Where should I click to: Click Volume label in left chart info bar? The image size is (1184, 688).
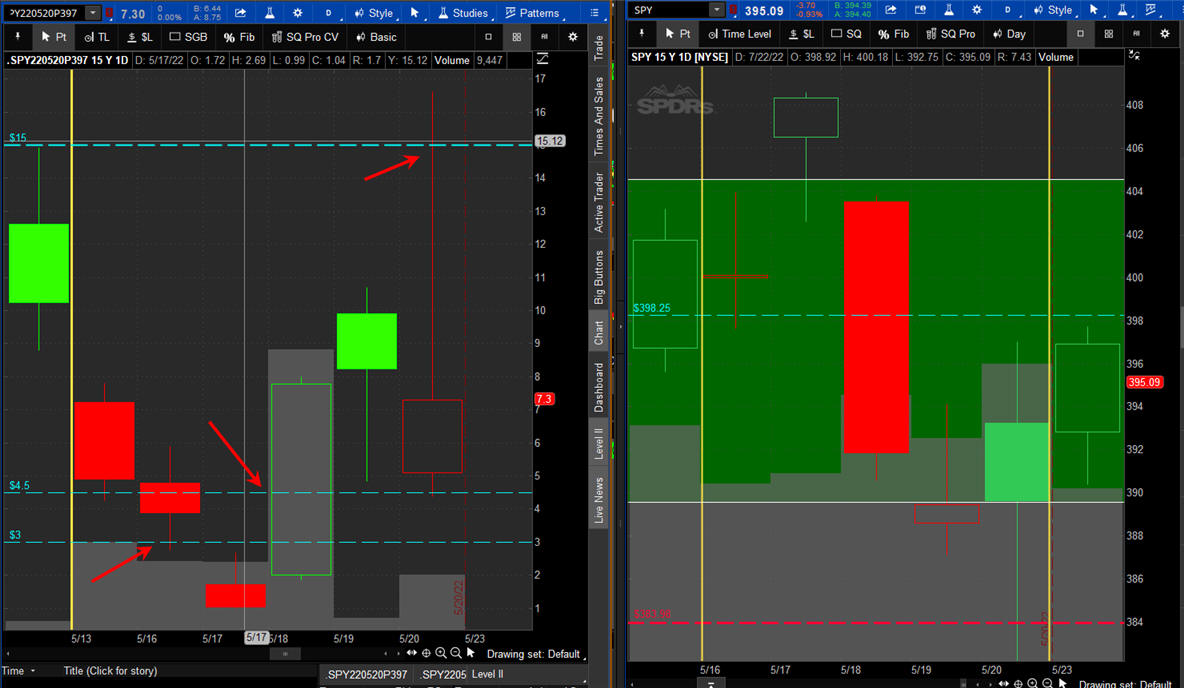[x=452, y=60]
